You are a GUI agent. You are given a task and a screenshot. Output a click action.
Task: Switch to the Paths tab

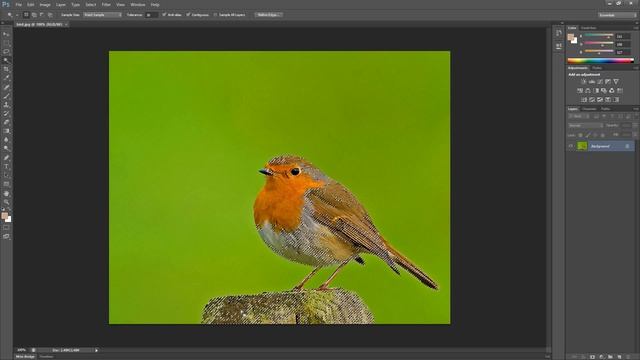pyautogui.click(x=606, y=109)
